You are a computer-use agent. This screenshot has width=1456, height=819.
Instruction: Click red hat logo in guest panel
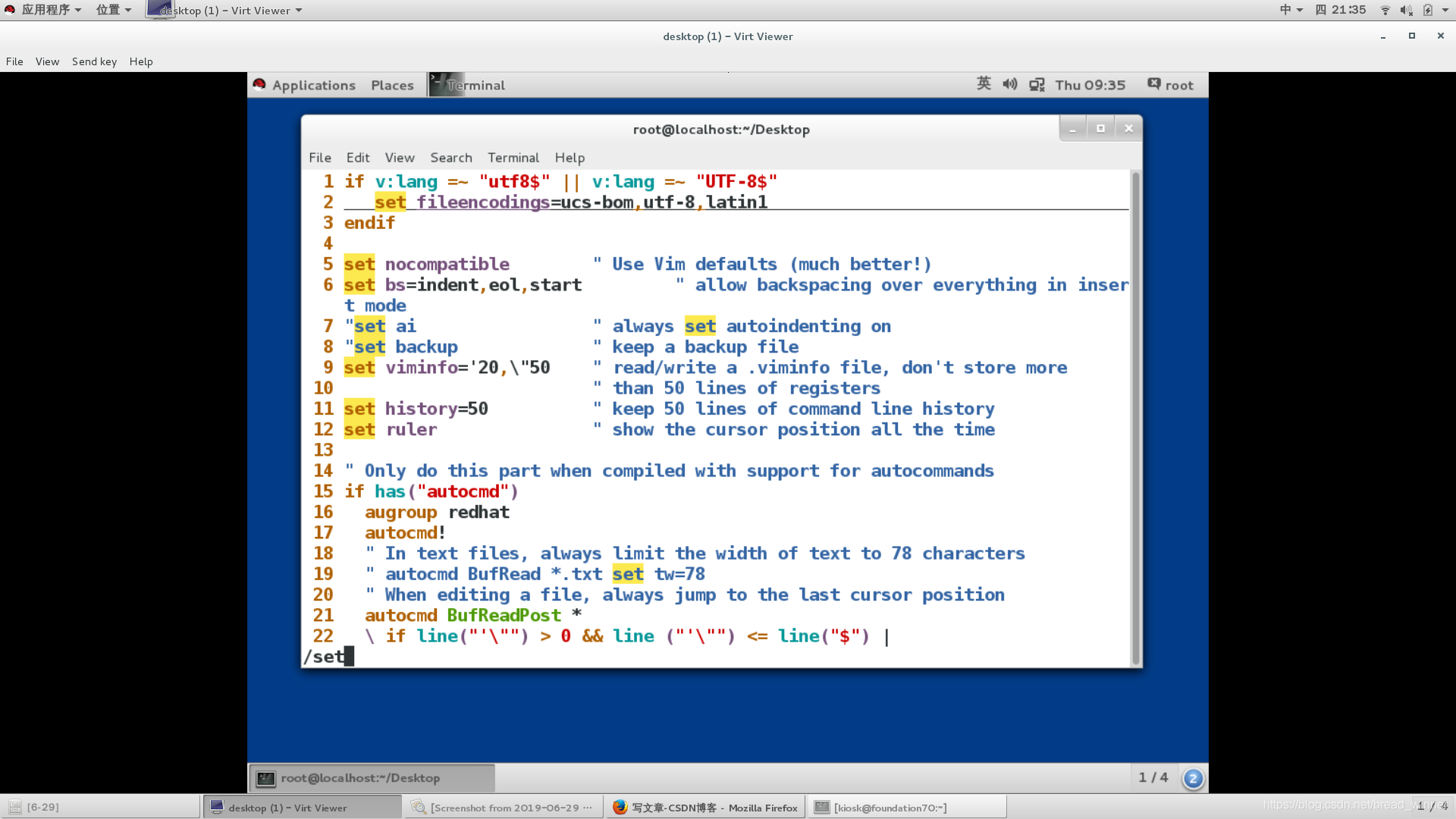(259, 84)
